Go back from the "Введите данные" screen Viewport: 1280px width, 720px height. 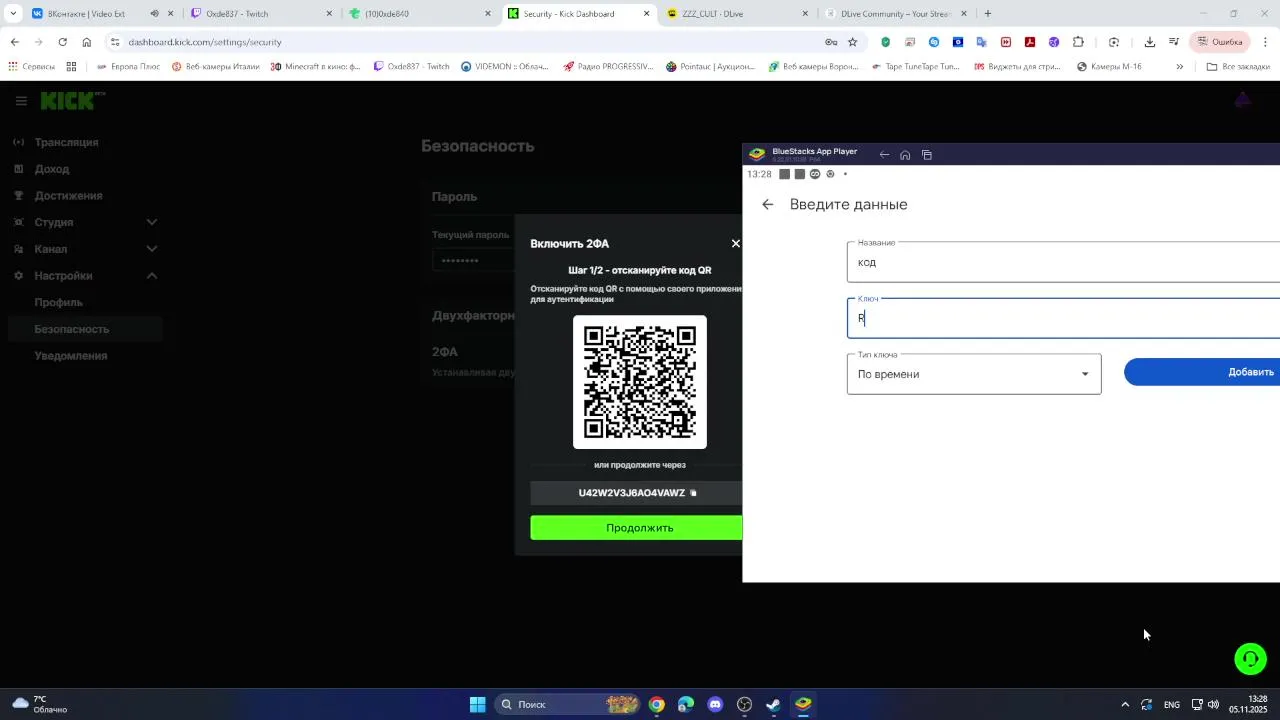pyautogui.click(x=767, y=204)
